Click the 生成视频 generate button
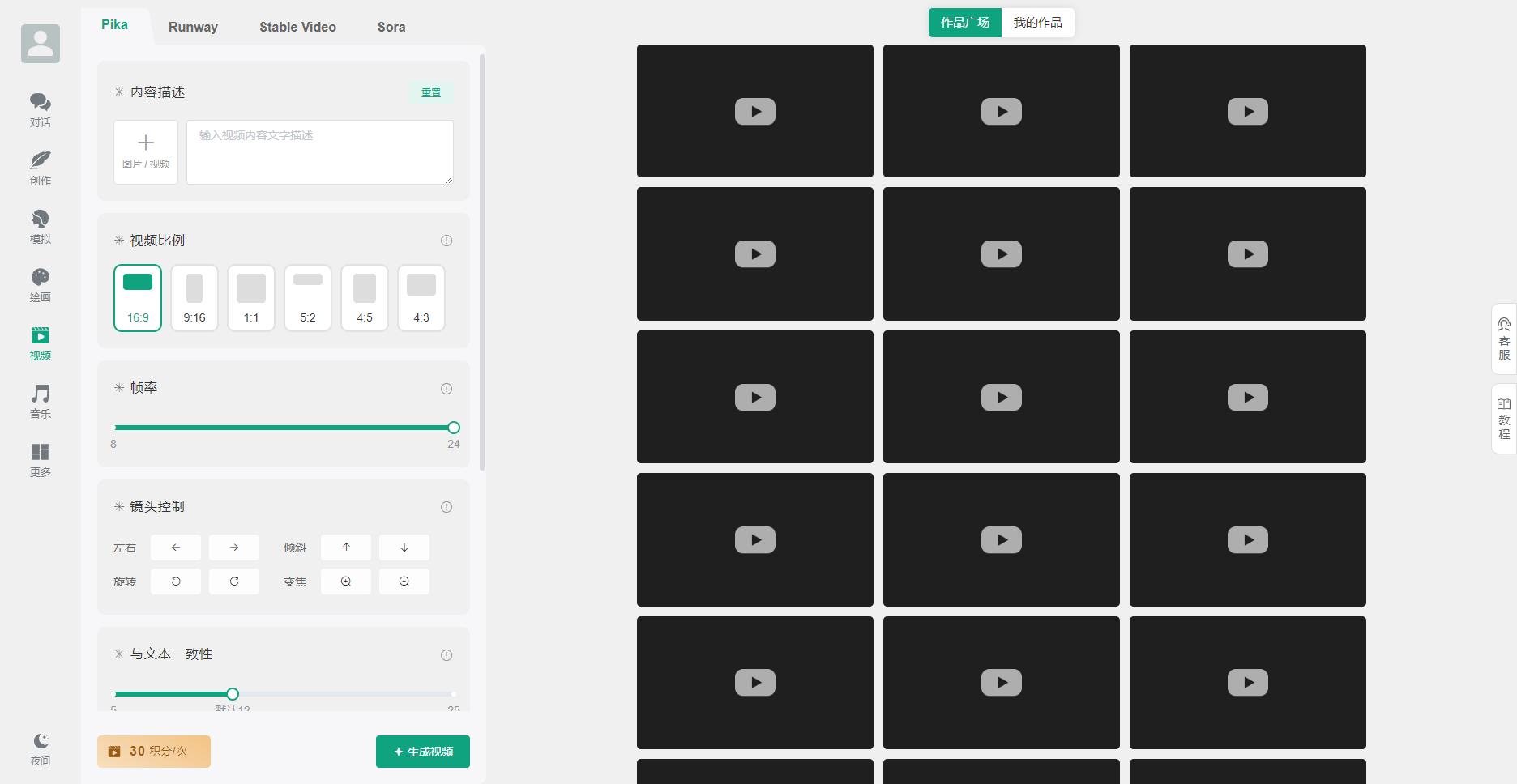The height and width of the screenshot is (784, 1517). coord(422,752)
